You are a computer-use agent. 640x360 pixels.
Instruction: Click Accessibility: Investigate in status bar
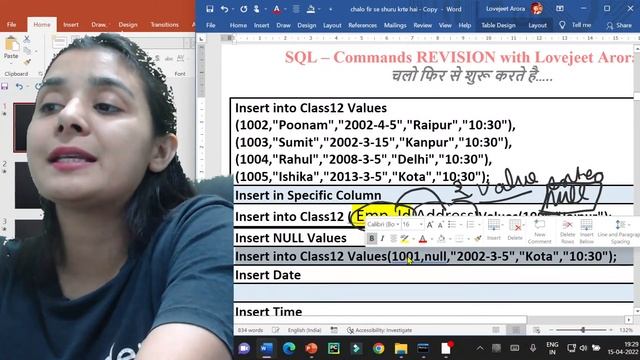(380, 330)
